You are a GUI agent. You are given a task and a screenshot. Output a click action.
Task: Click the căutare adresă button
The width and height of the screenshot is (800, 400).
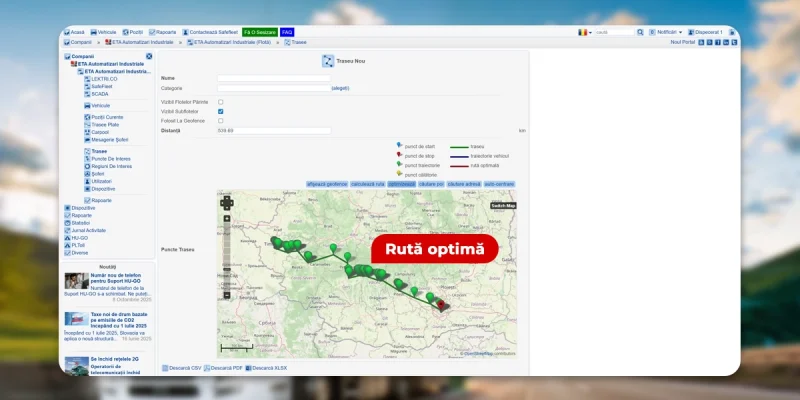click(464, 184)
